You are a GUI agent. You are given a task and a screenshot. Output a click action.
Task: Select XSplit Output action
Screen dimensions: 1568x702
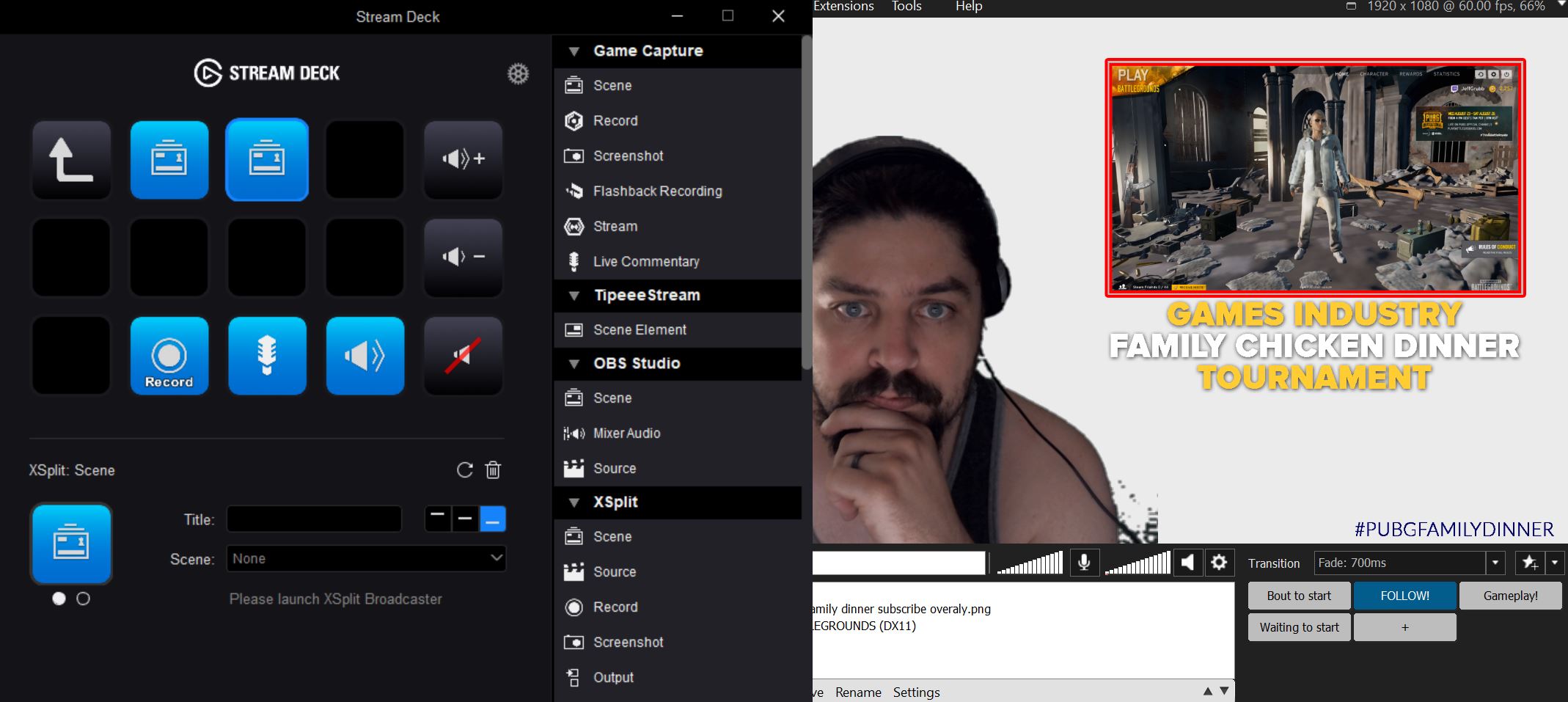coord(677,678)
